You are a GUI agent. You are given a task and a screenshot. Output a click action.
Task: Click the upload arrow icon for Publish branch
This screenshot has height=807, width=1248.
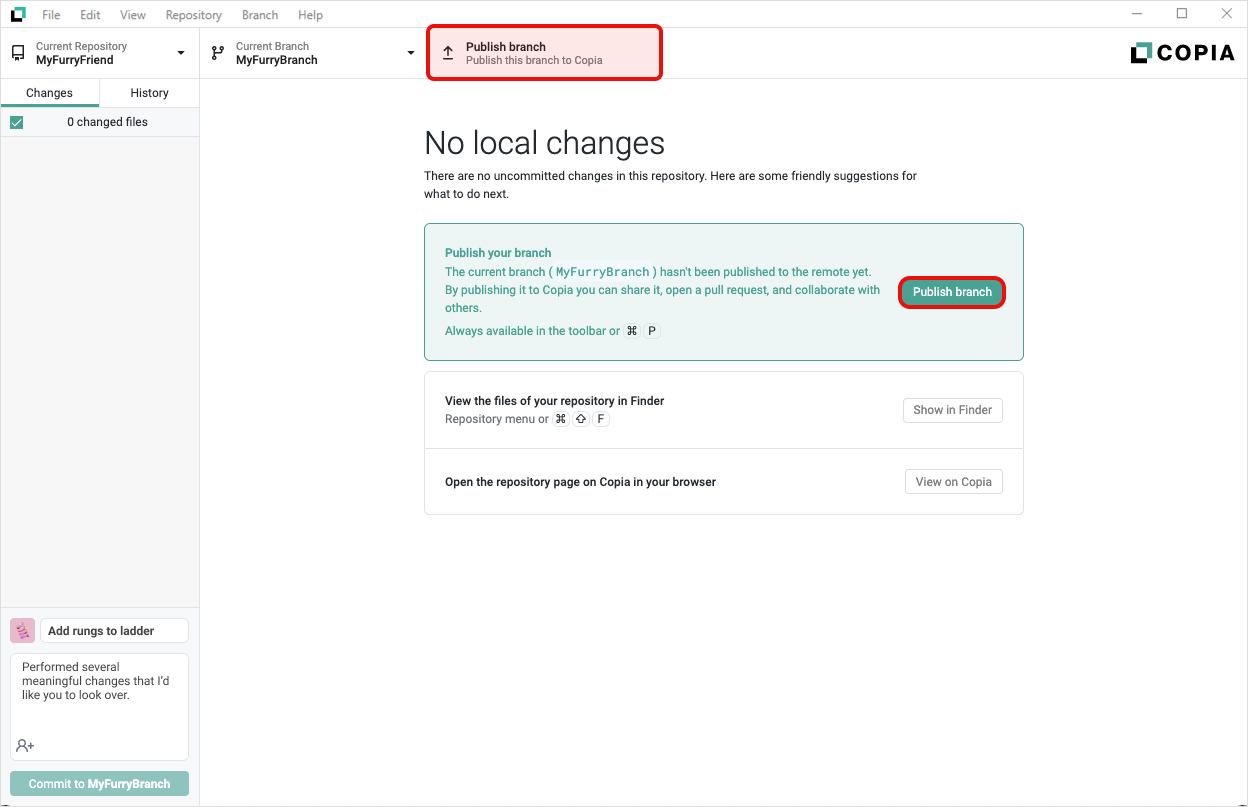coord(448,53)
